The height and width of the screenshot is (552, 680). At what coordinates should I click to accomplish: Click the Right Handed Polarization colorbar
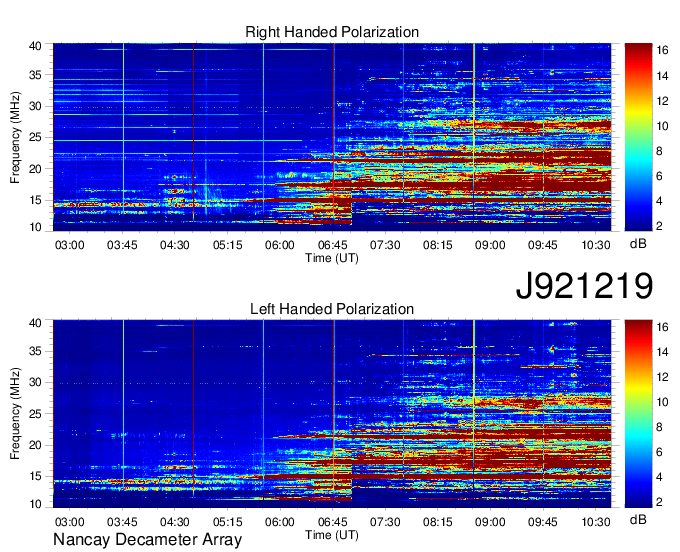tap(638, 137)
